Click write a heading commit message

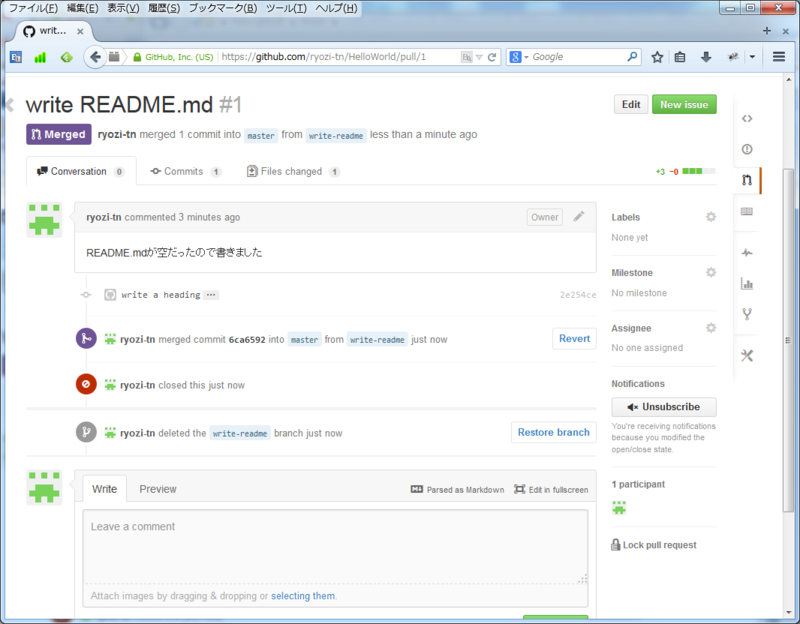(161, 295)
